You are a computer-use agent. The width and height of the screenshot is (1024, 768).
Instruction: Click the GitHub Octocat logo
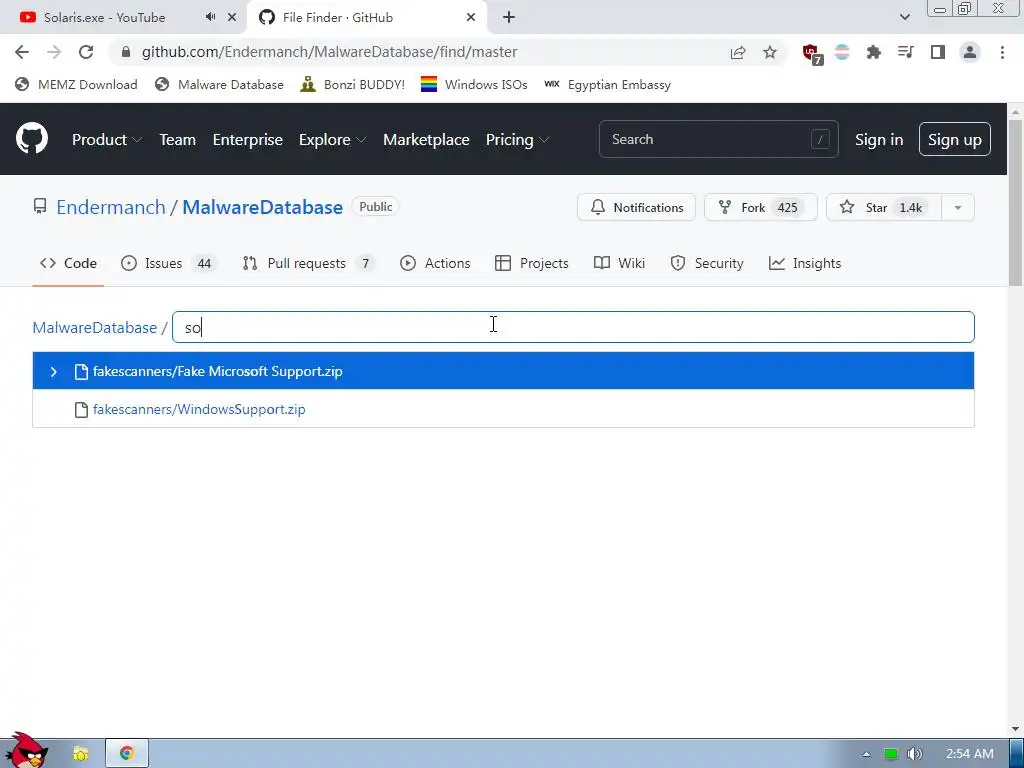(x=32, y=138)
